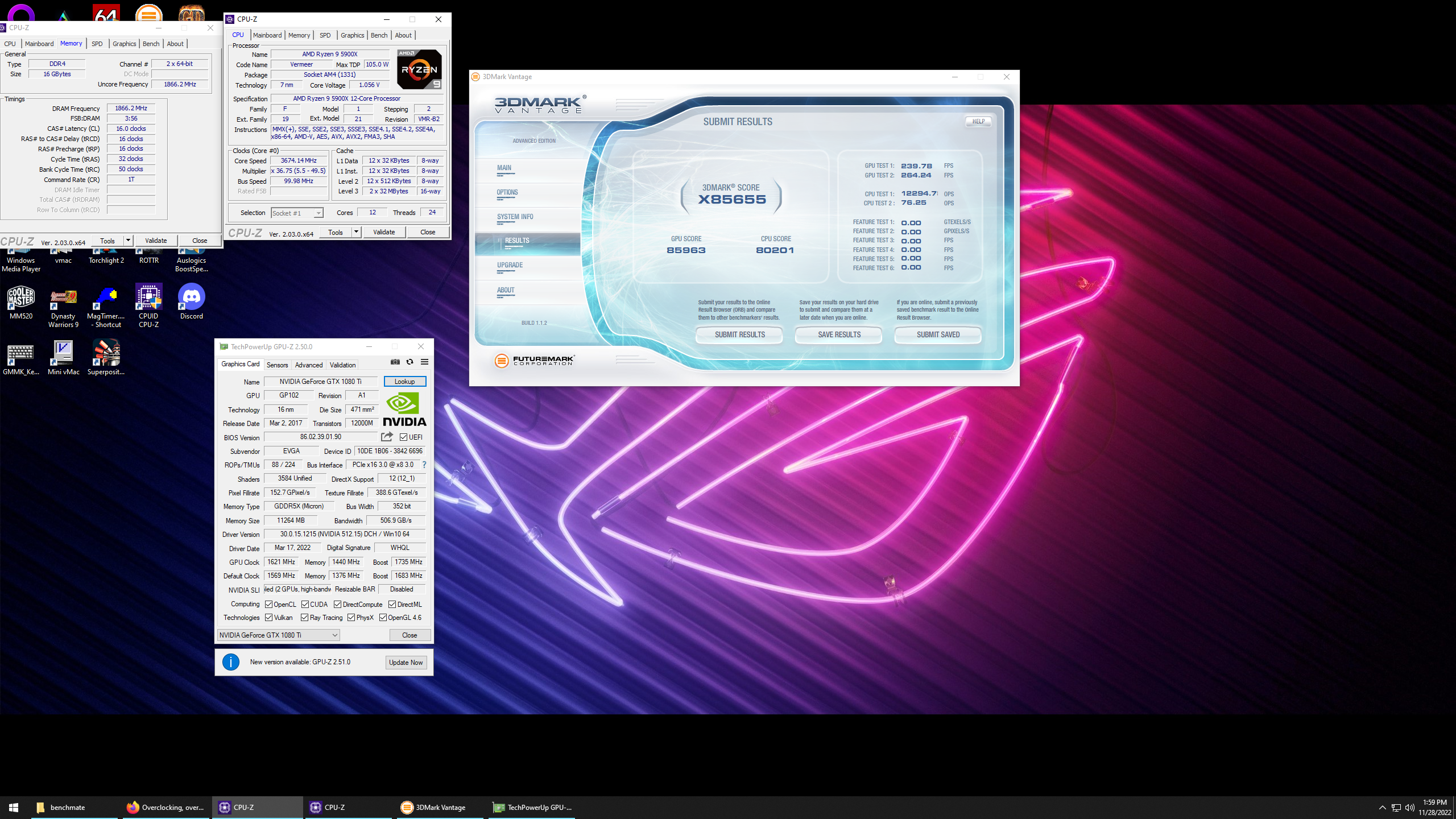Open the GPU selection dropdown in GPU-Z

click(x=279, y=635)
